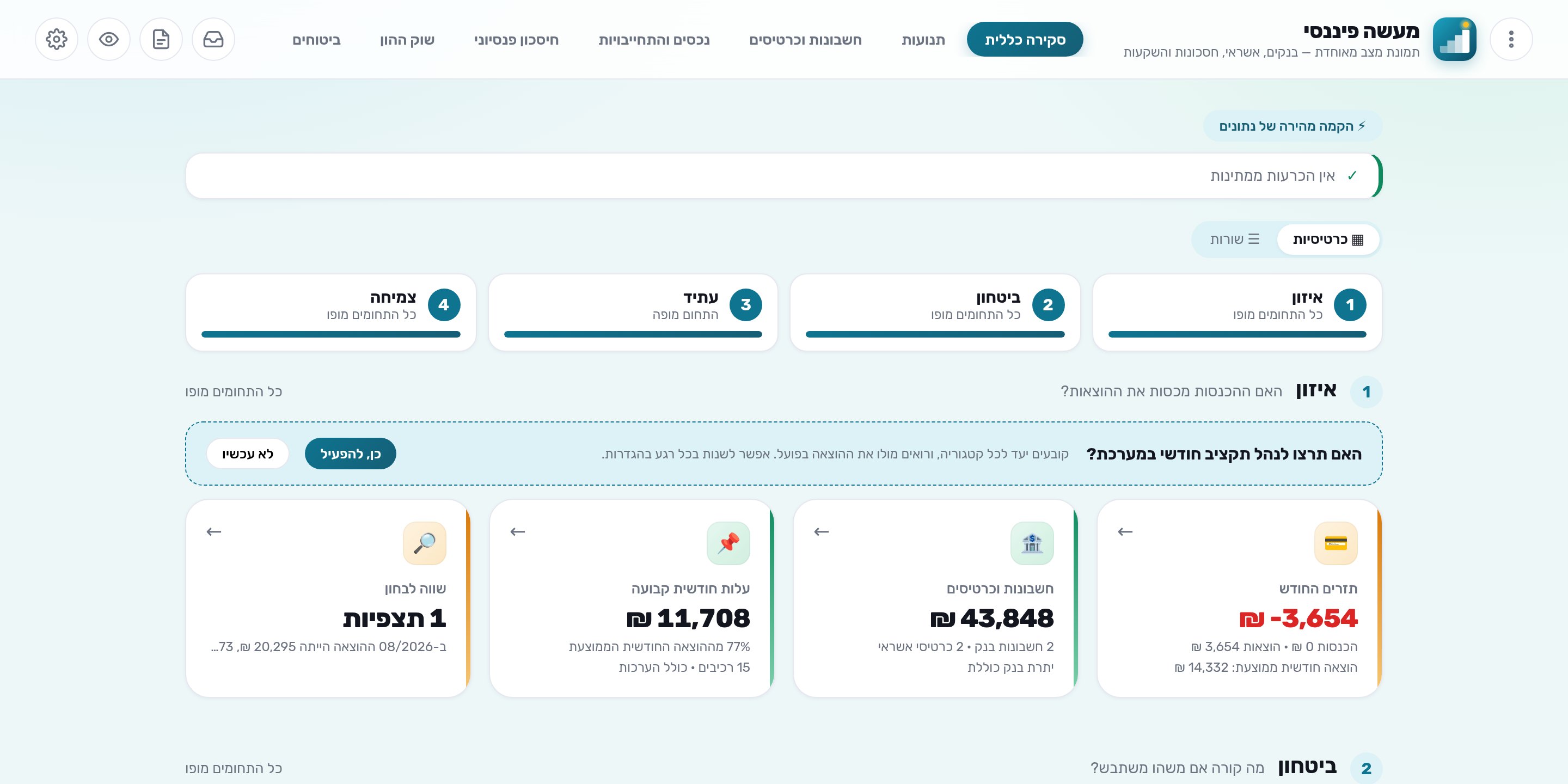
Task: Click the לא עכשיו button
Action: (x=248, y=454)
